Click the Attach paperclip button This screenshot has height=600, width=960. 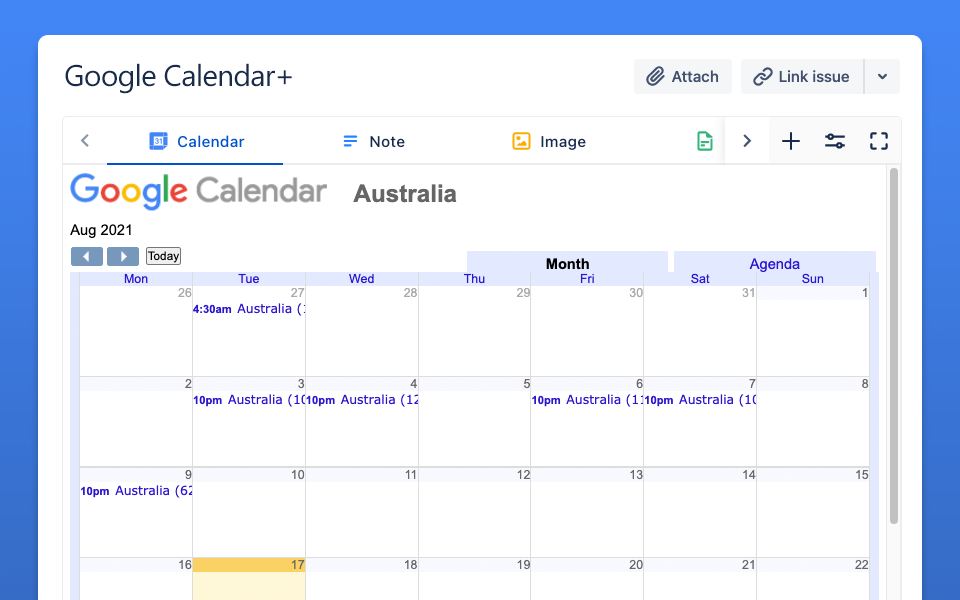pyautogui.click(x=683, y=77)
